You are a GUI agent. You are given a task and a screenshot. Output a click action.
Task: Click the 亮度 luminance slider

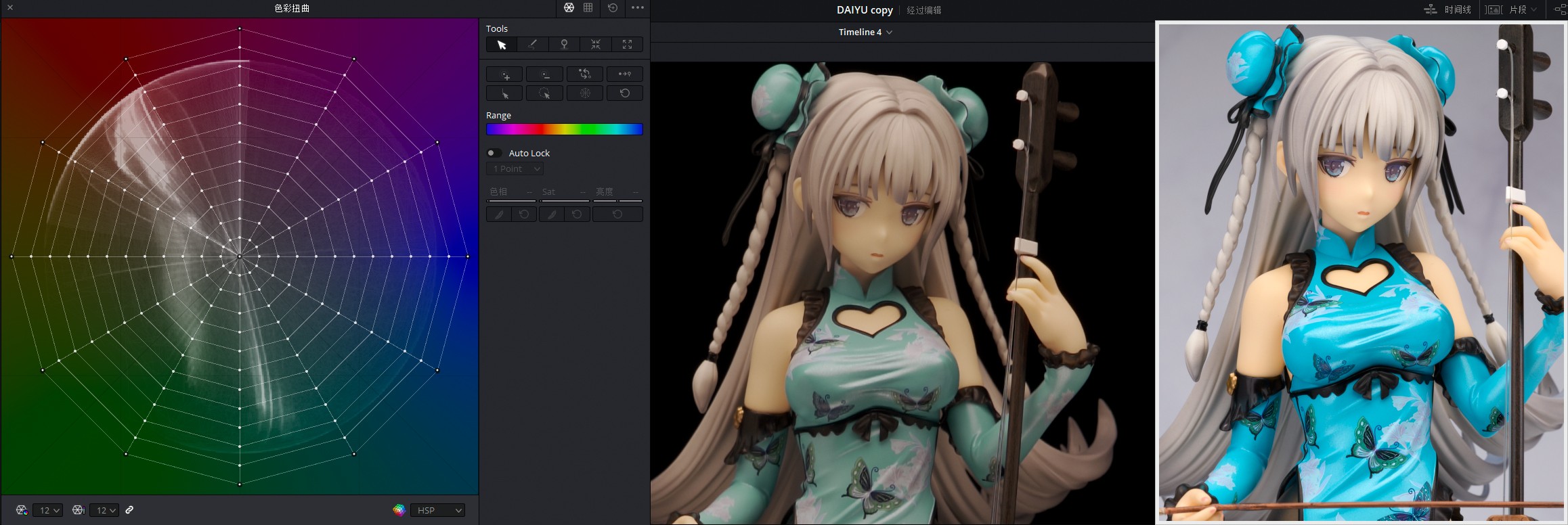[x=617, y=200]
